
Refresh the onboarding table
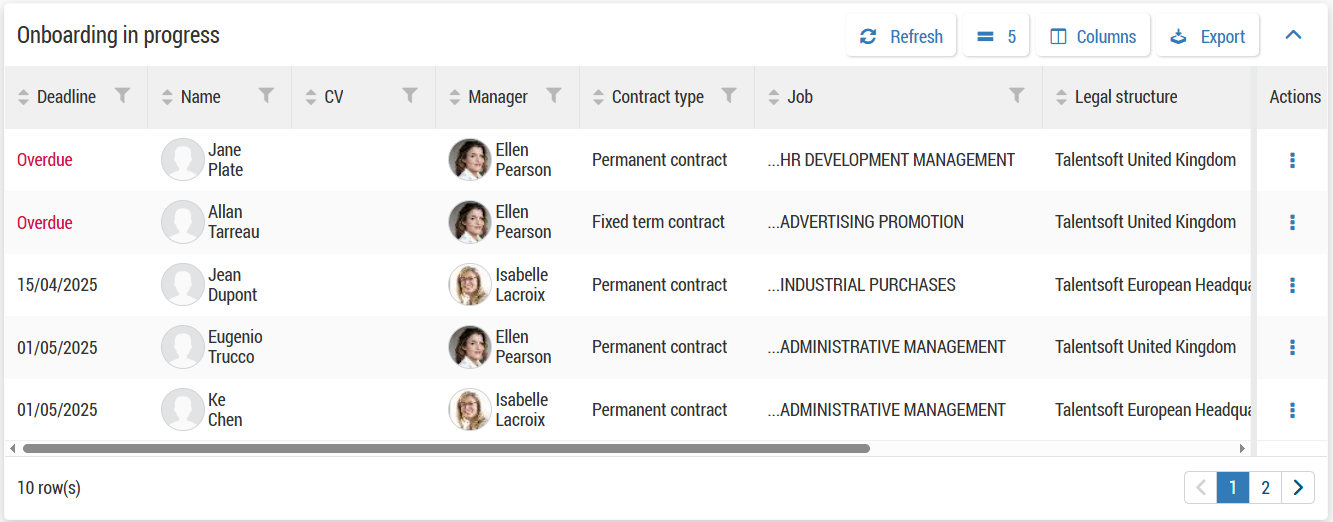[x=901, y=36]
